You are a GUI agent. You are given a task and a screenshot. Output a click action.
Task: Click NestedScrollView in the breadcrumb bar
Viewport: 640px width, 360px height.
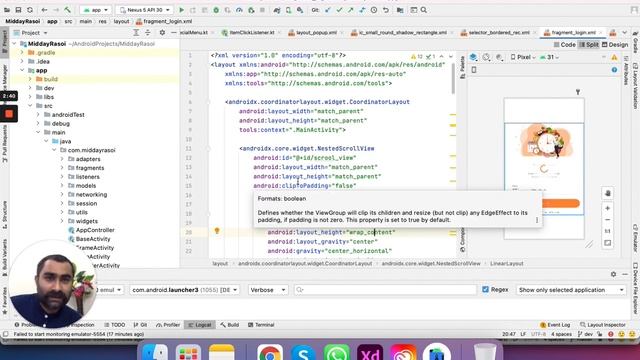pos(431,264)
